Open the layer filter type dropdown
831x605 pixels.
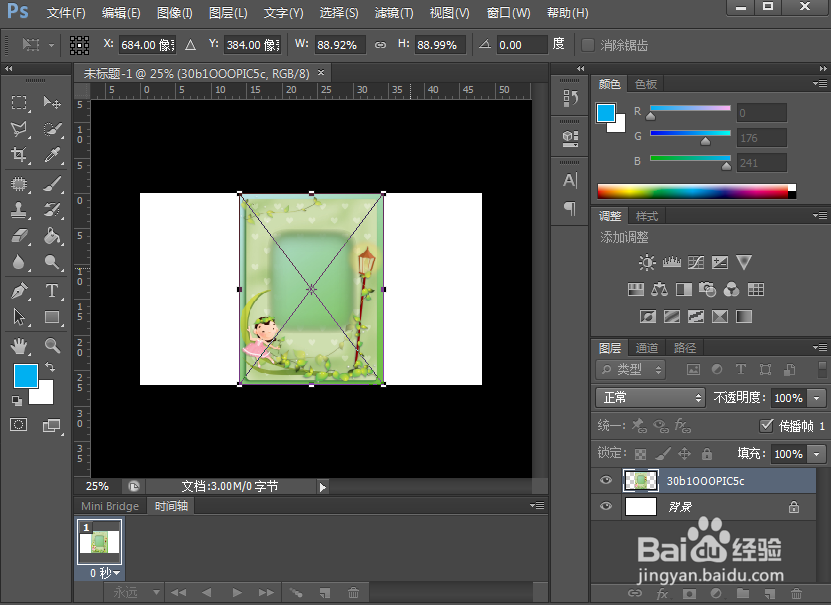(x=630, y=369)
